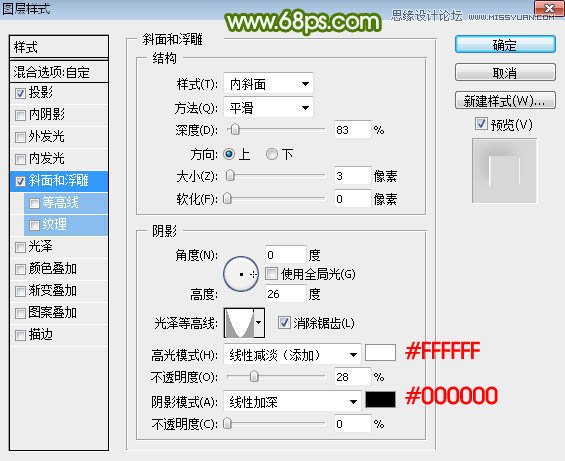This screenshot has height=461, width=565.
Task: Click the style preview thumbnail
Action: pyautogui.click(x=504, y=171)
